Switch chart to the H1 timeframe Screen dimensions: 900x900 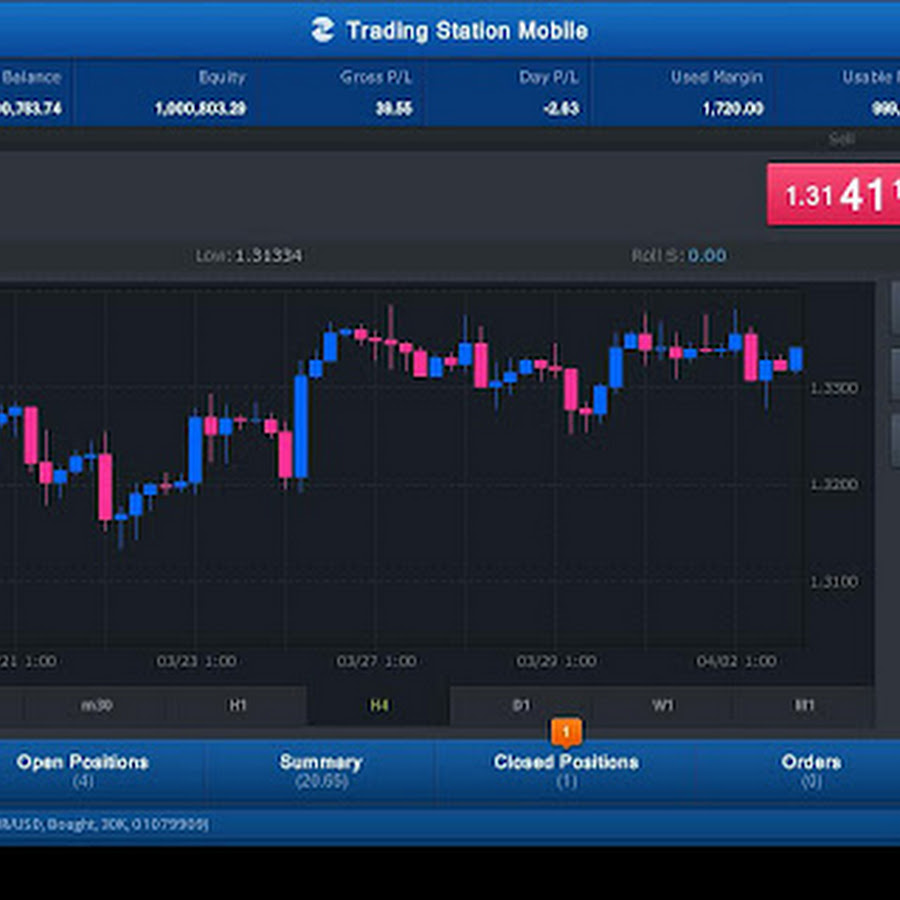tap(237, 705)
